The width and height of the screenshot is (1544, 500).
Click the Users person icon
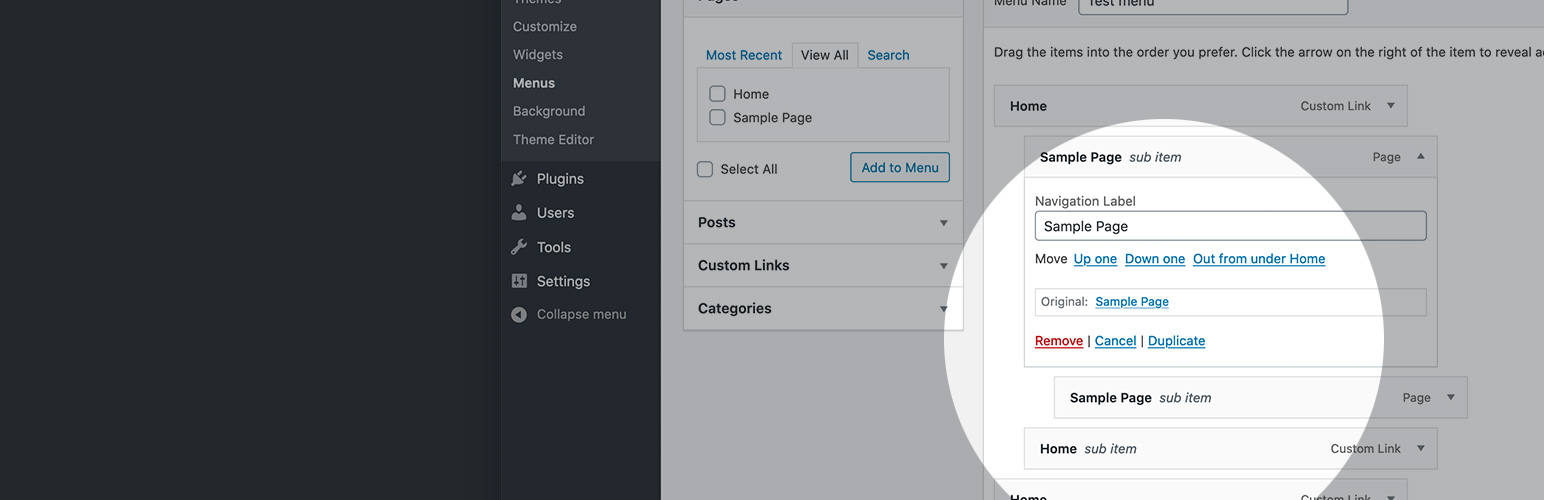[519, 213]
